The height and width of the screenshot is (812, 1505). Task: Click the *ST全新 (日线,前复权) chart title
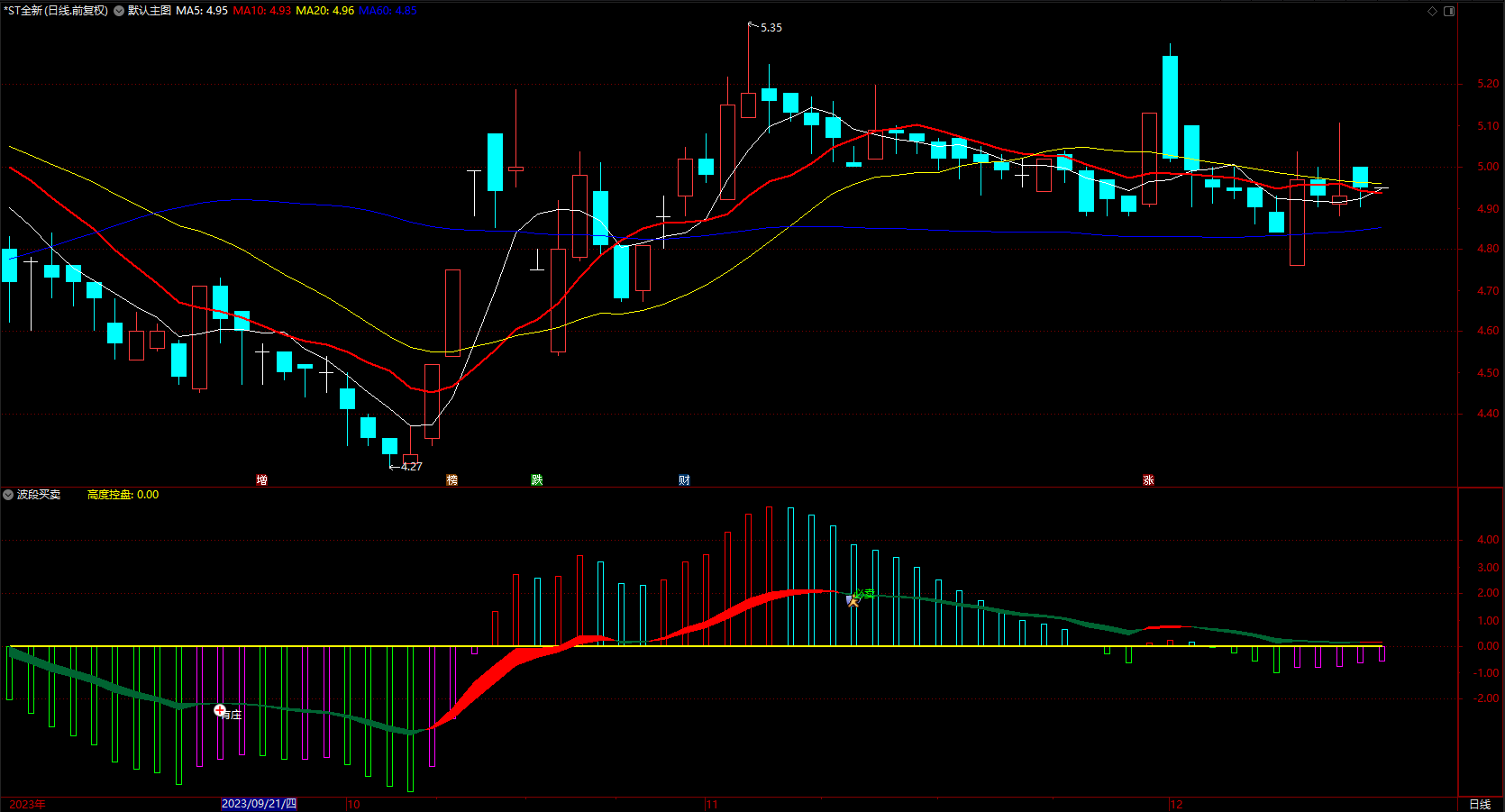pyautogui.click(x=56, y=11)
